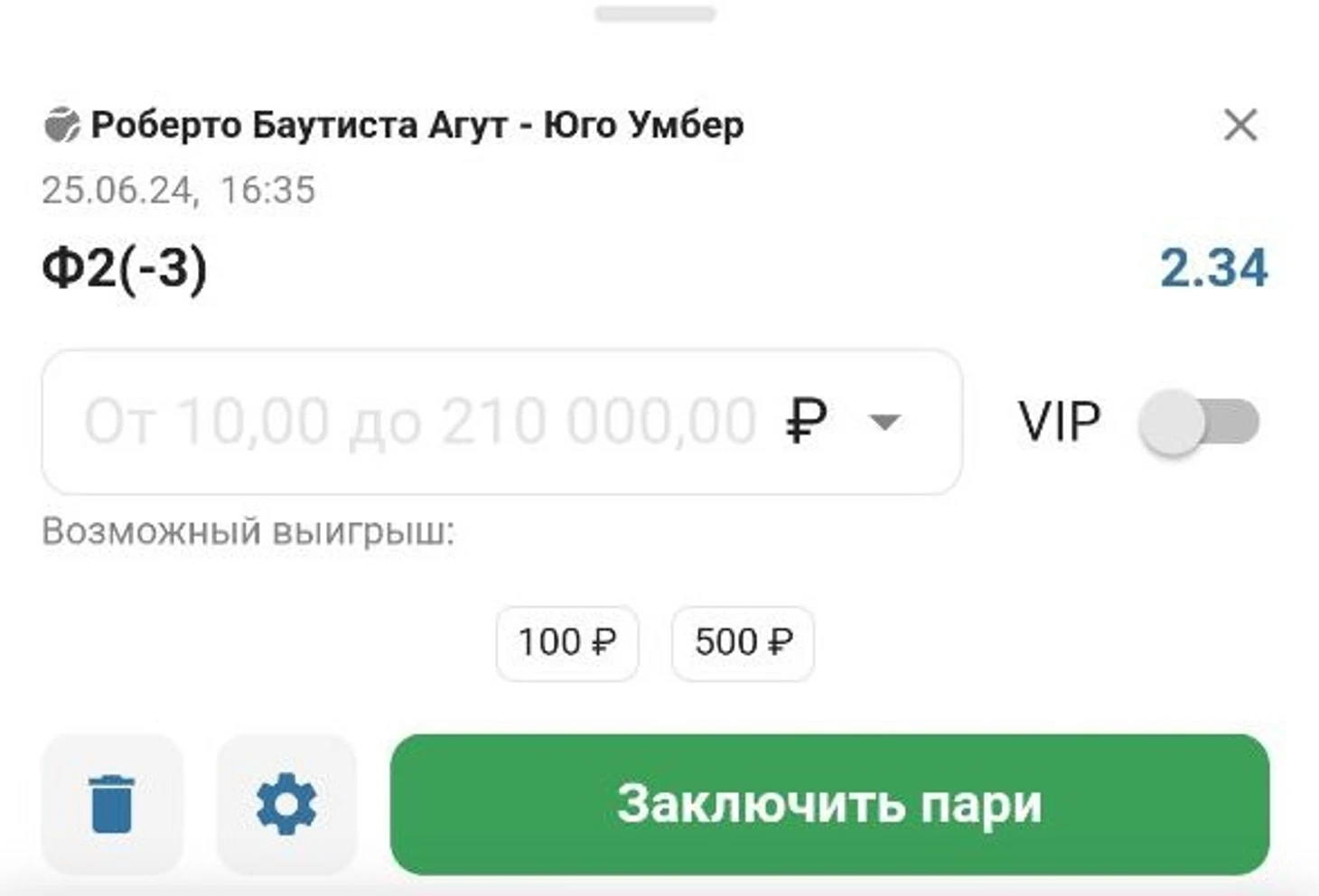Toggle the VIP switch
This screenshot has width=1319, height=896.
[1199, 422]
